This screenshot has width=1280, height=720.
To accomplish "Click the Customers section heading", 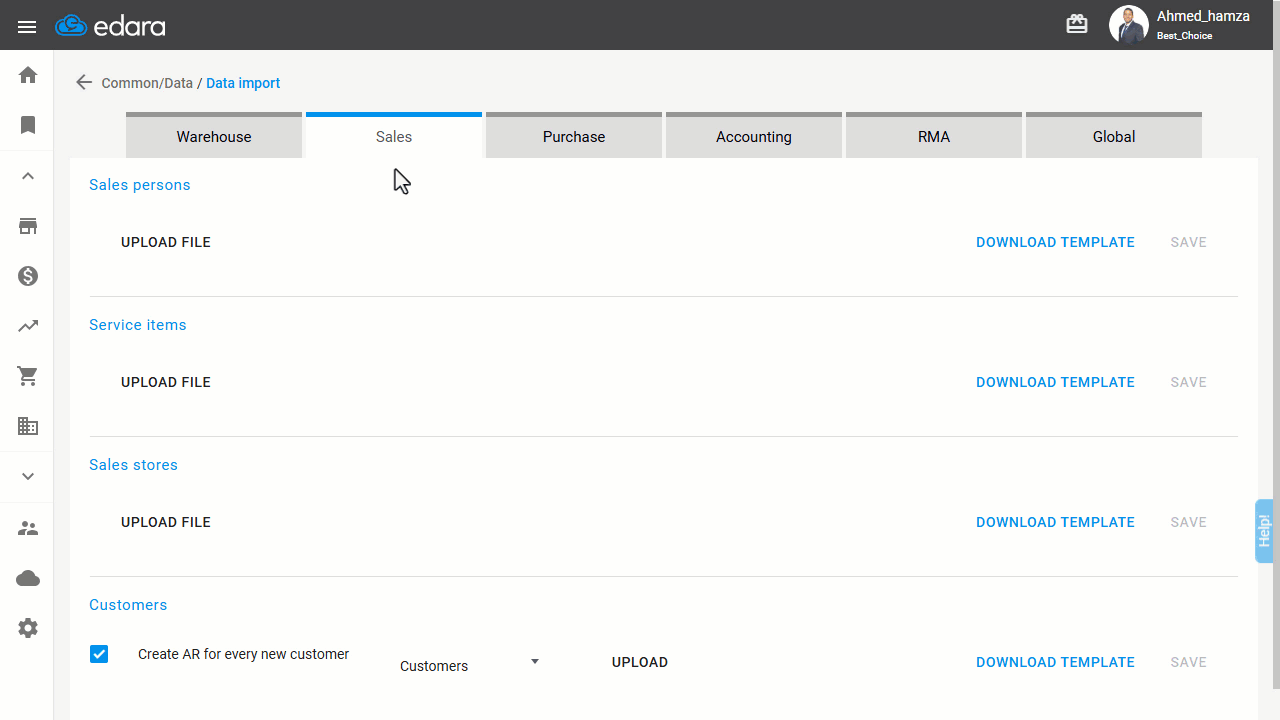I will tap(128, 605).
